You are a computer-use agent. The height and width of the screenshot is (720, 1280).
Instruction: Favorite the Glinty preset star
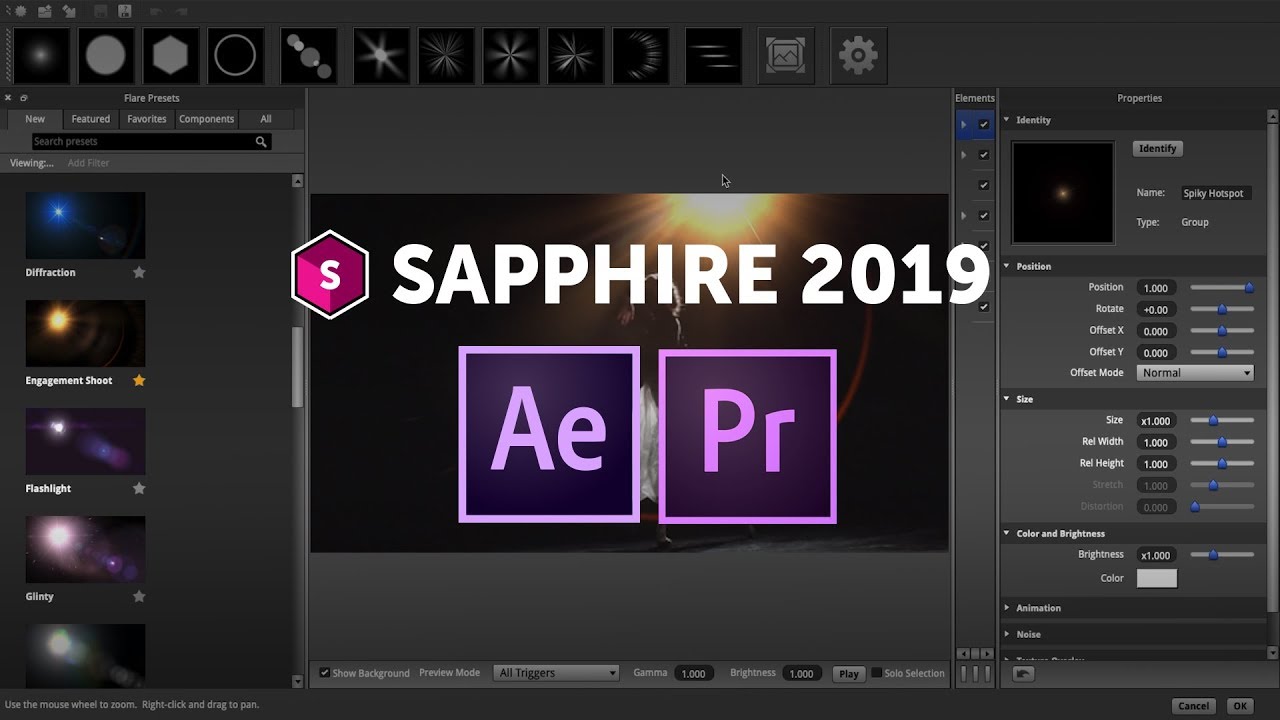coord(139,596)
